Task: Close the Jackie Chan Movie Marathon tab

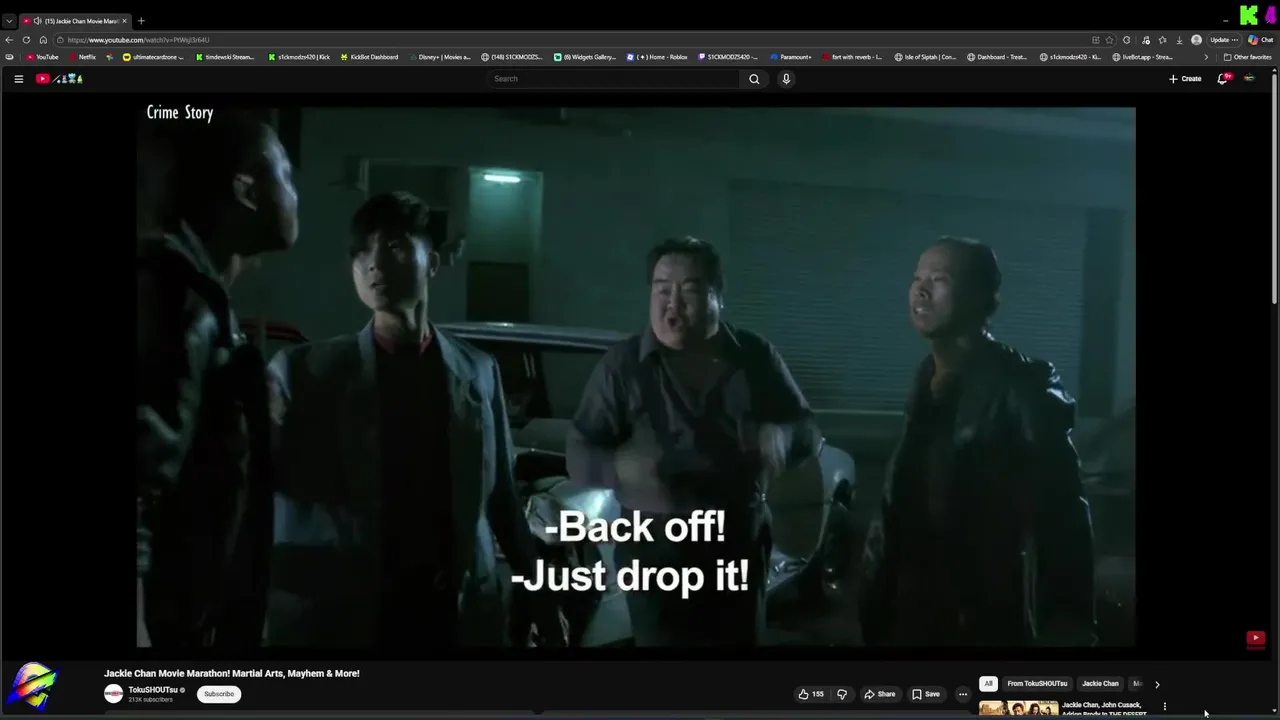Action: pos(124,21)
